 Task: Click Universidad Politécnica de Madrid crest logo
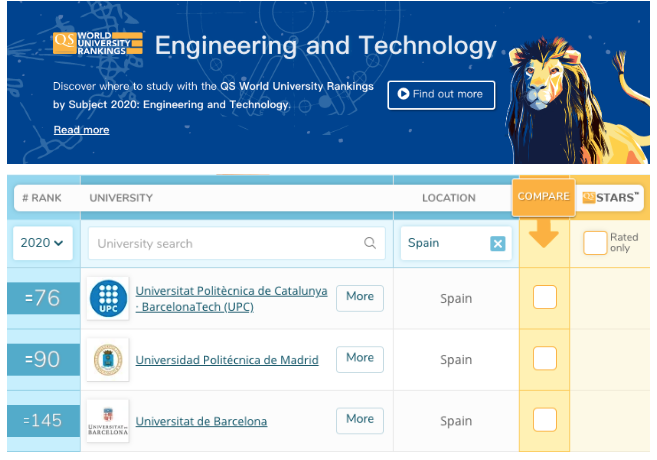(107, 360)
